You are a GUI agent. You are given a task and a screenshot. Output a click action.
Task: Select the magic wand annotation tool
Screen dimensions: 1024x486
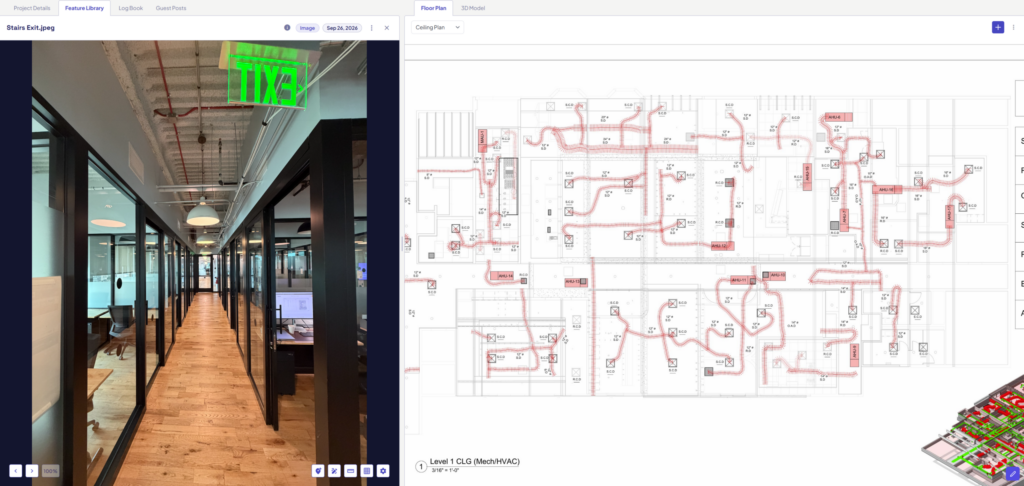click(x=334, y=470)
